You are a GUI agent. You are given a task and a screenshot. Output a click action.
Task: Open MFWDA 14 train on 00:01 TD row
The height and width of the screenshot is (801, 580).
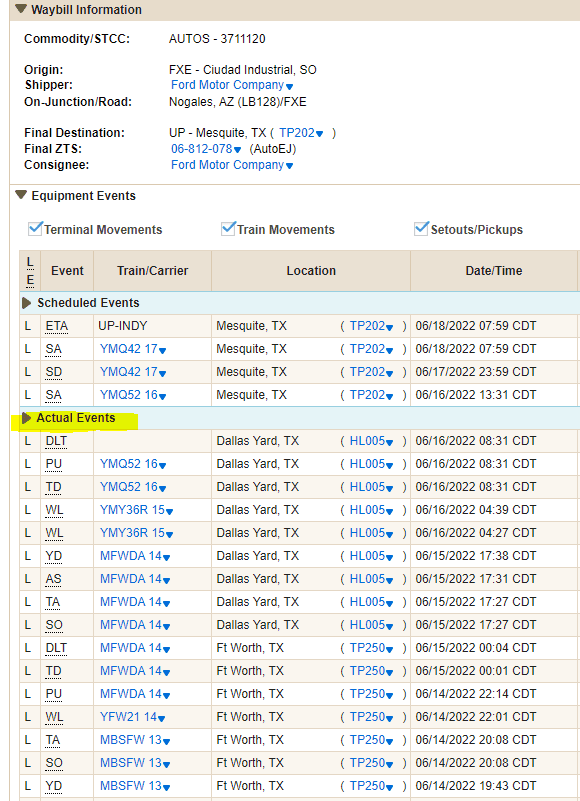tap(135, 671)
